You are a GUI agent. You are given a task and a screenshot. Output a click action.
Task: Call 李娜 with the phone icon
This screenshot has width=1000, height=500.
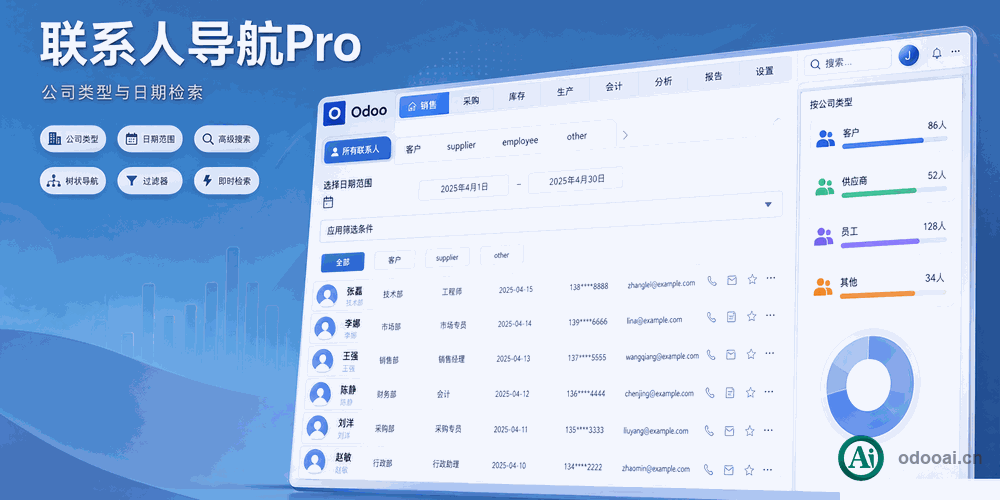(710, 317)
